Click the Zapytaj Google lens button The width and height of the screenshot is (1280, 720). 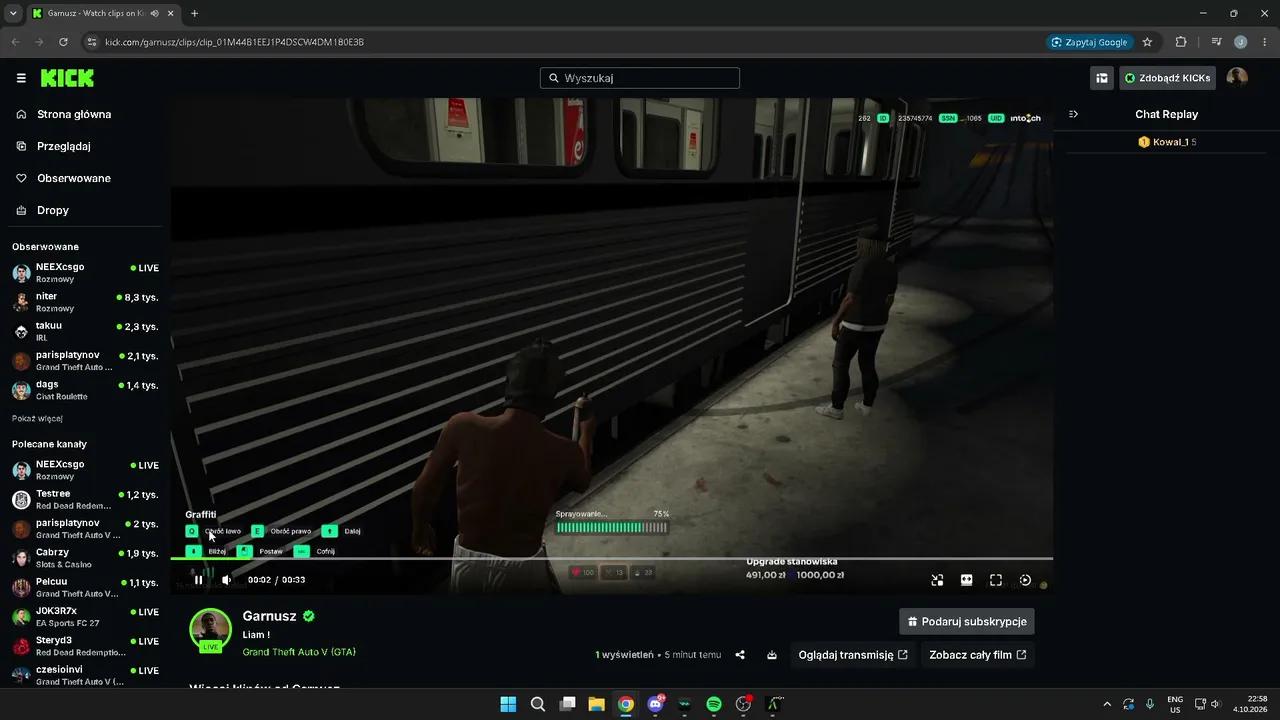click(1089, 42)
